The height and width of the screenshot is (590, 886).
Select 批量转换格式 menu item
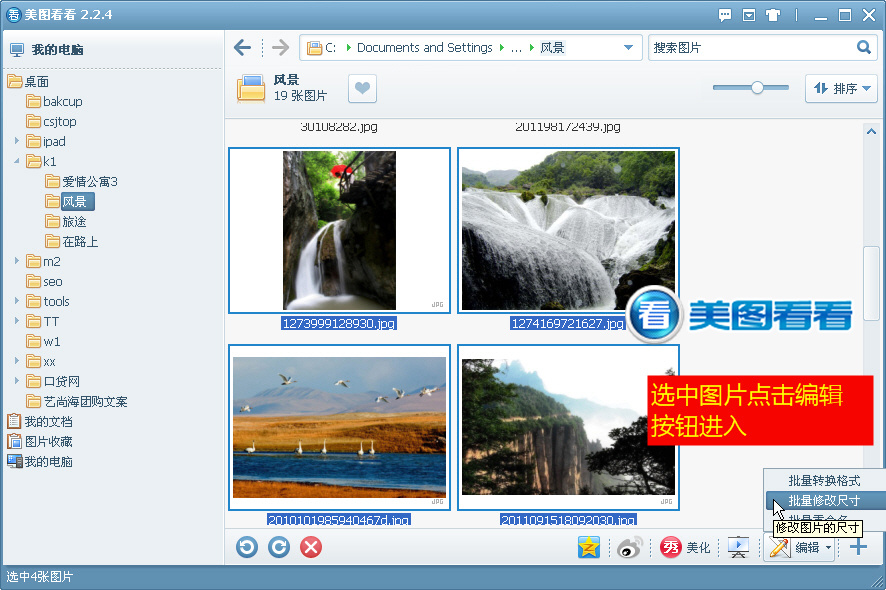tap(824, 480)
